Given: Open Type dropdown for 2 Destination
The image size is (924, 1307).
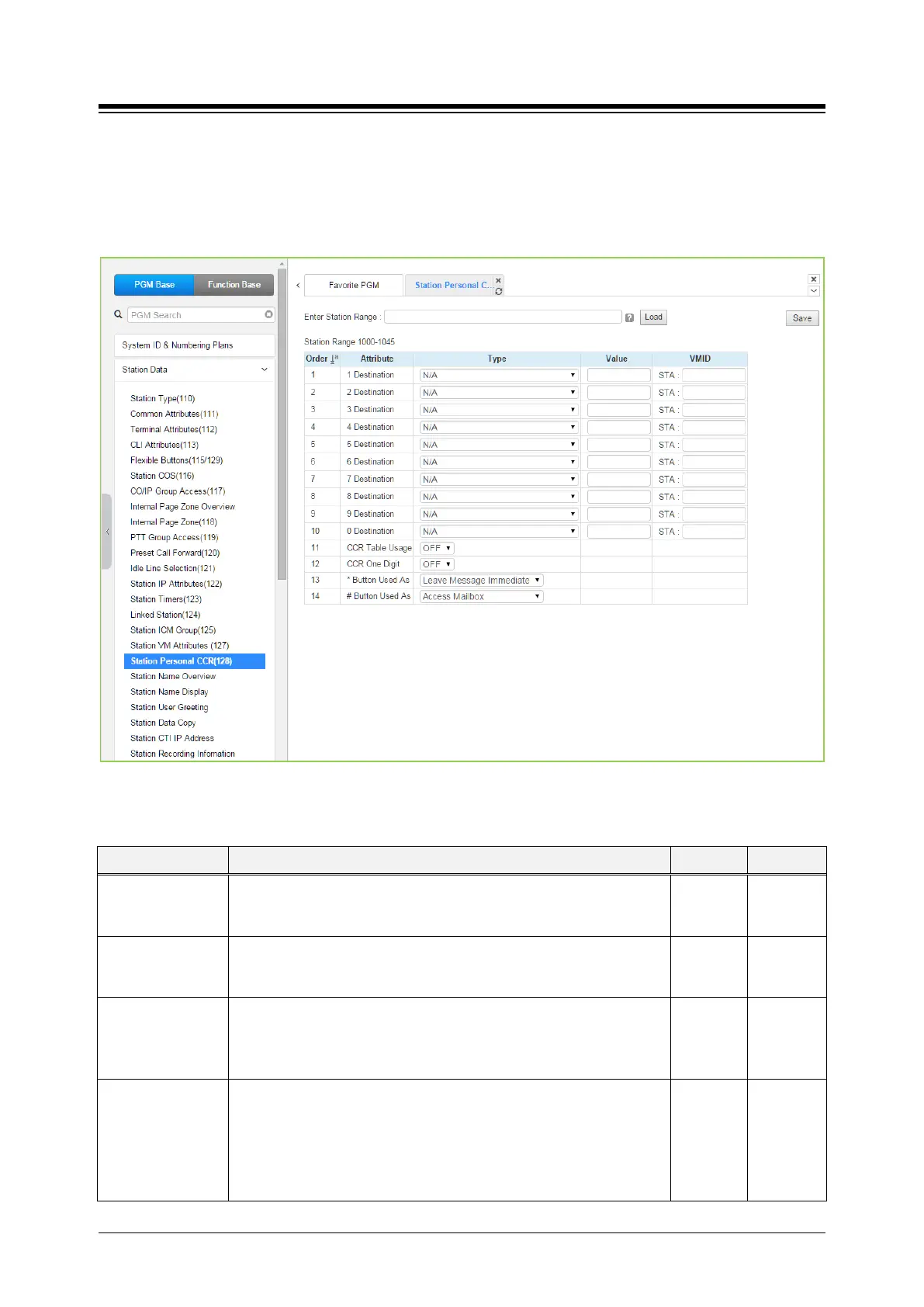Looking at the screenshot, I should pos(499,393).
